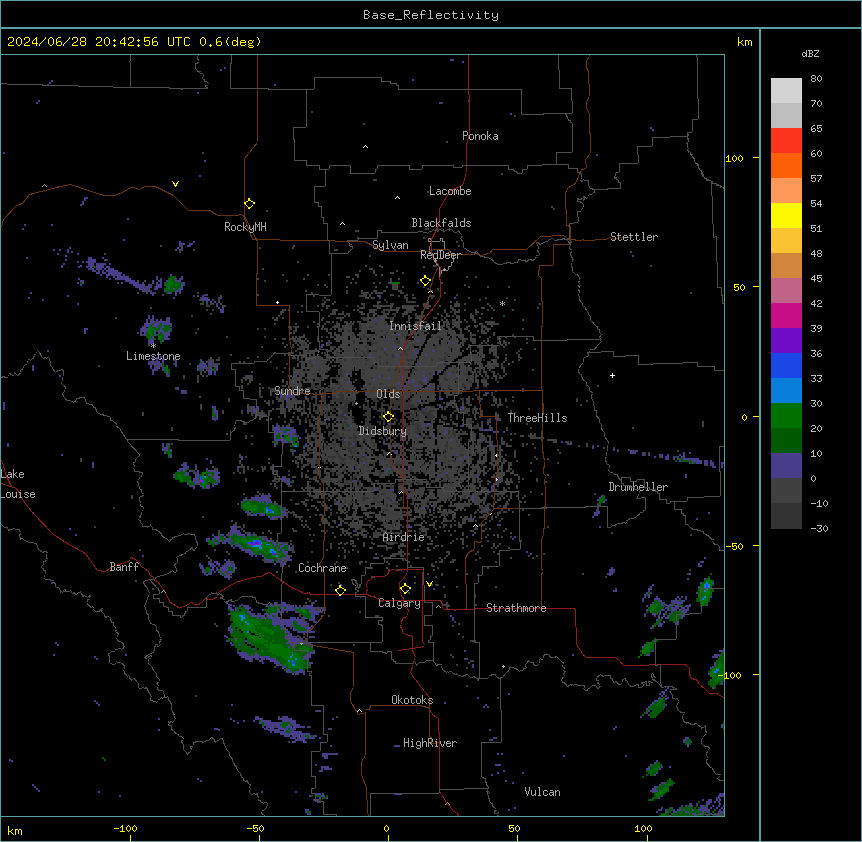Image resolution: width=862 pixels, height=842 pixels.
Task: Click the Okotoks city label
Action: click(x=412, y=700)
